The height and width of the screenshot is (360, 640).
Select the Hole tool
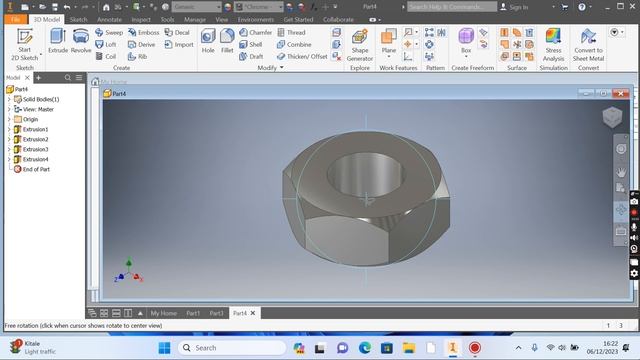[208, 41]
